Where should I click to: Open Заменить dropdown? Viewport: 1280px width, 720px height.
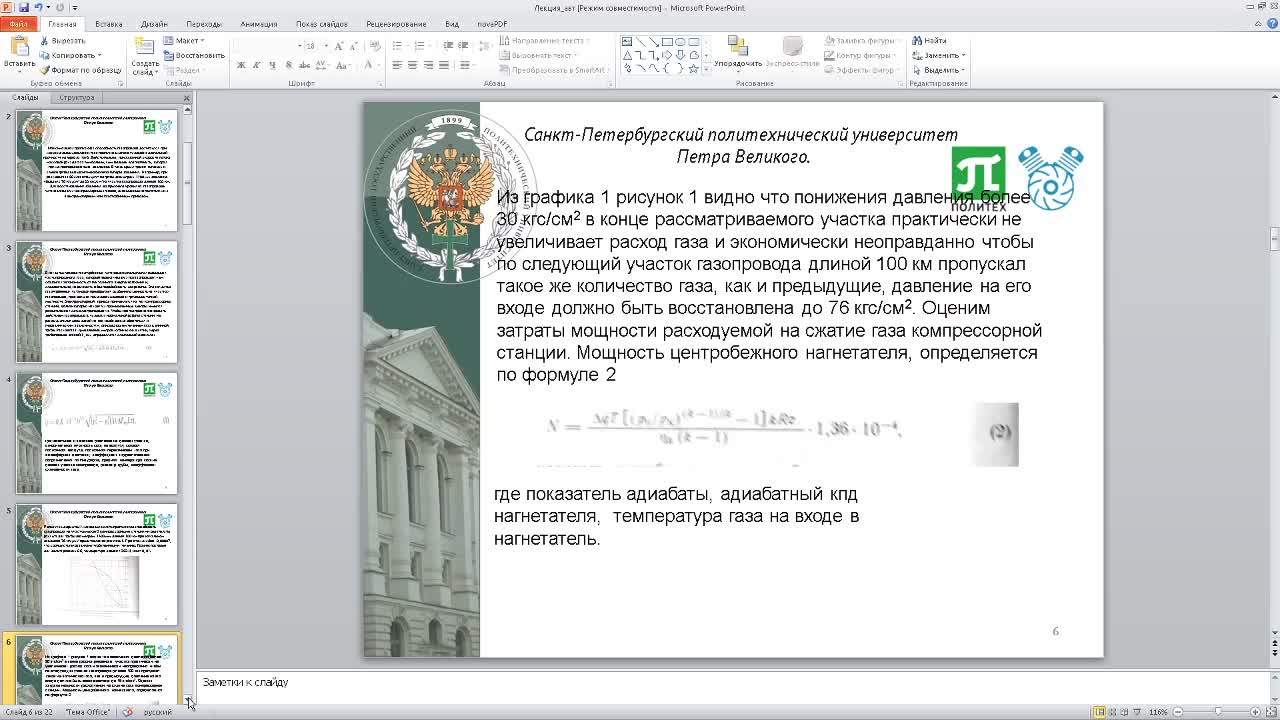pos(939,55)
